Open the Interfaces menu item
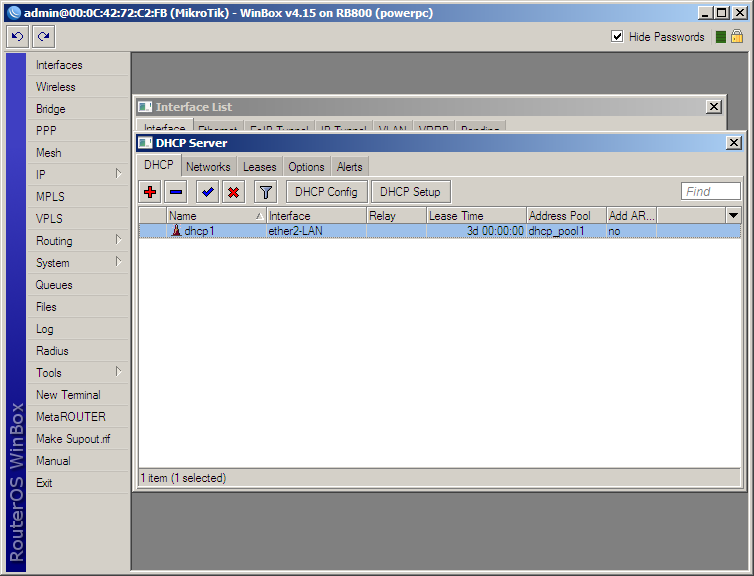This screenshot has width=754, height=576. click(x=78, y=65)
